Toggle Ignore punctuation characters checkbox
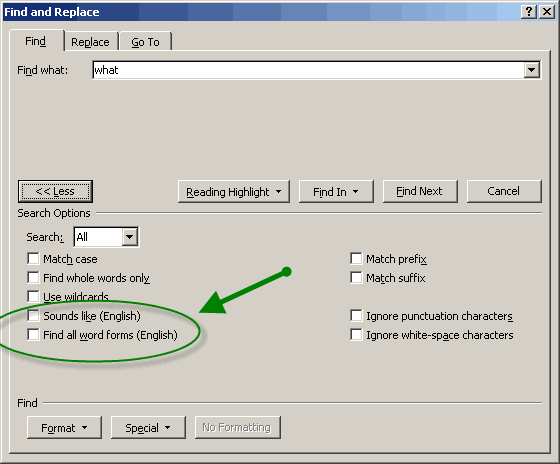The image size is (560, 464). point(356,316)
